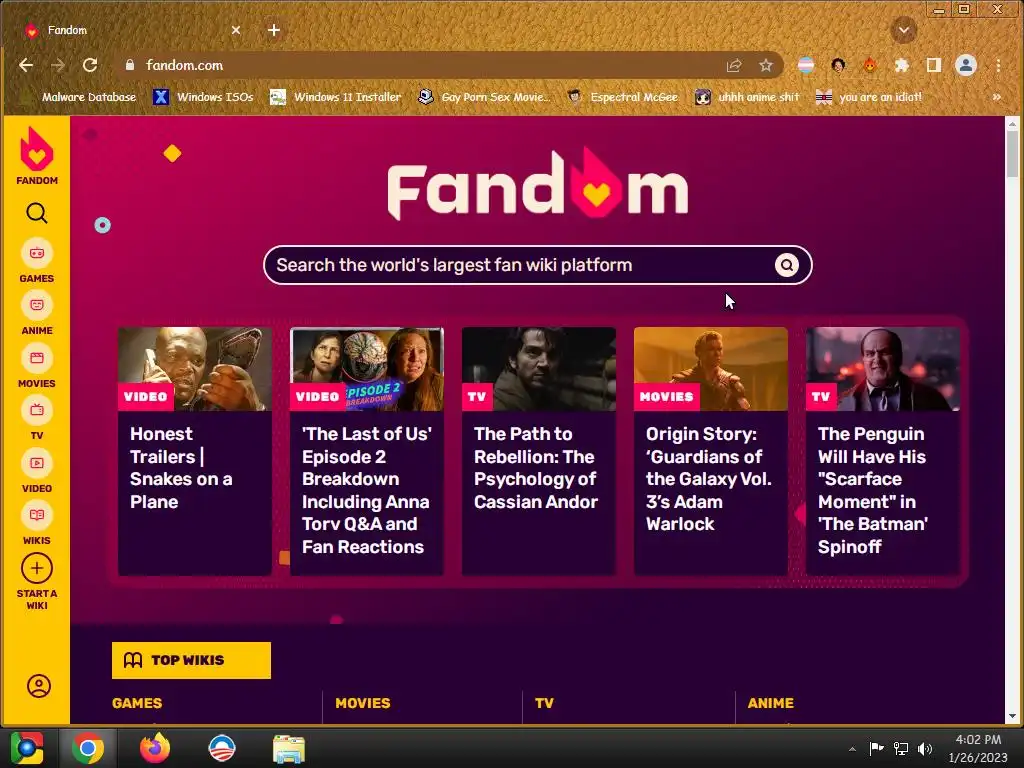Open the Fandom home logo in sidebar
This screenshot has width=1024, height=768.
[x=37, y=155]
